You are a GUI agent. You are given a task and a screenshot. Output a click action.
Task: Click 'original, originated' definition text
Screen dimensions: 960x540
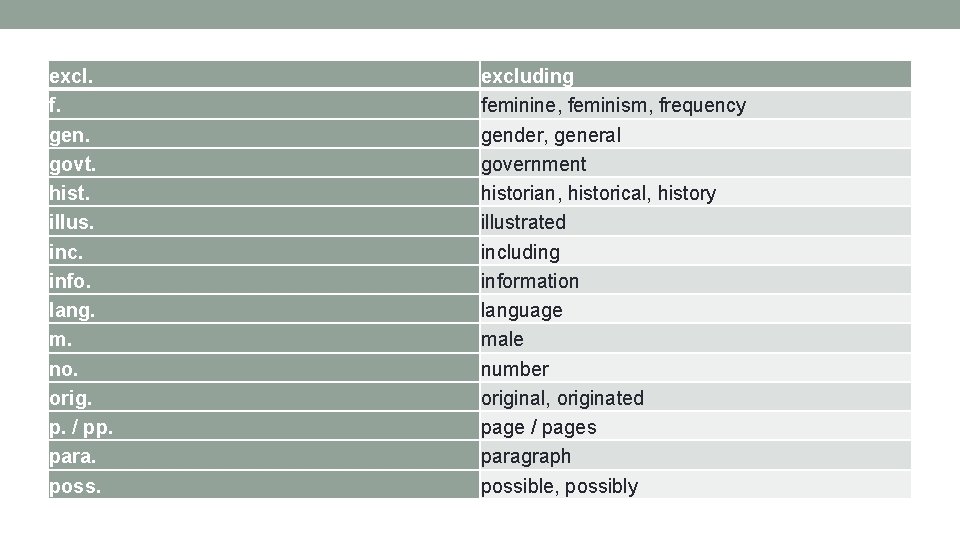point(562,398)
